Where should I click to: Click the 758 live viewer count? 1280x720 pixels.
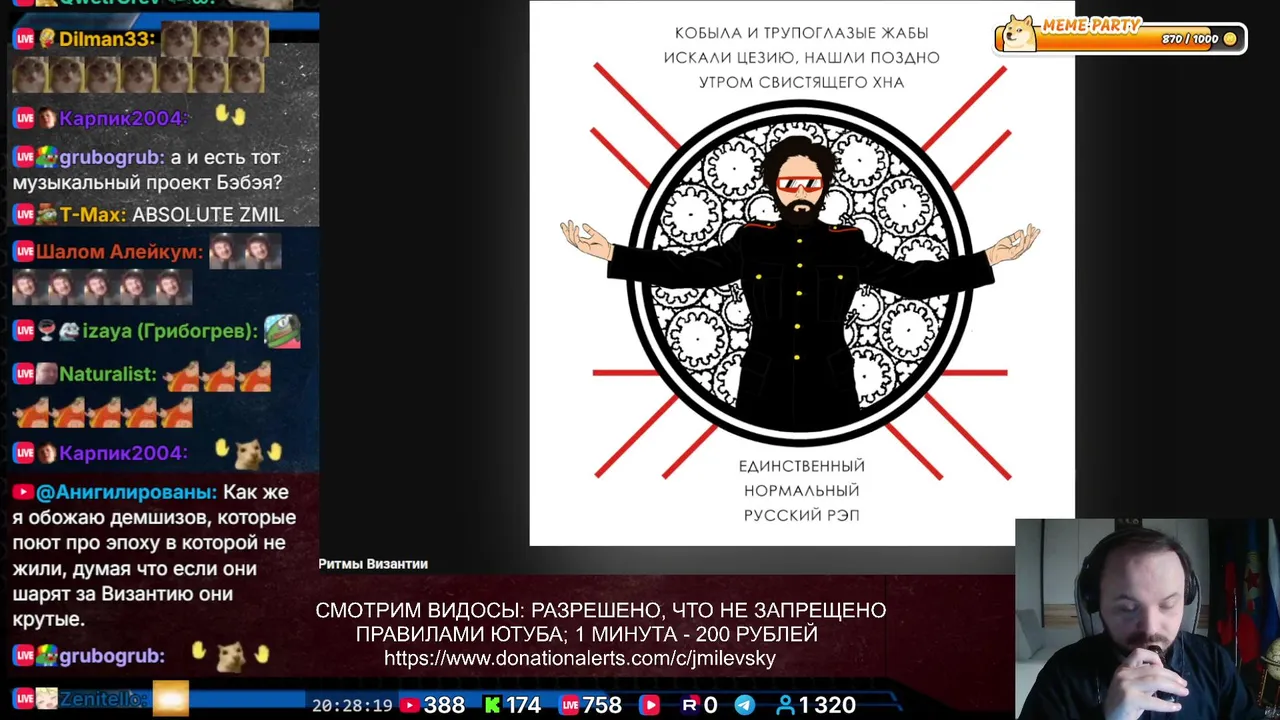603,705
